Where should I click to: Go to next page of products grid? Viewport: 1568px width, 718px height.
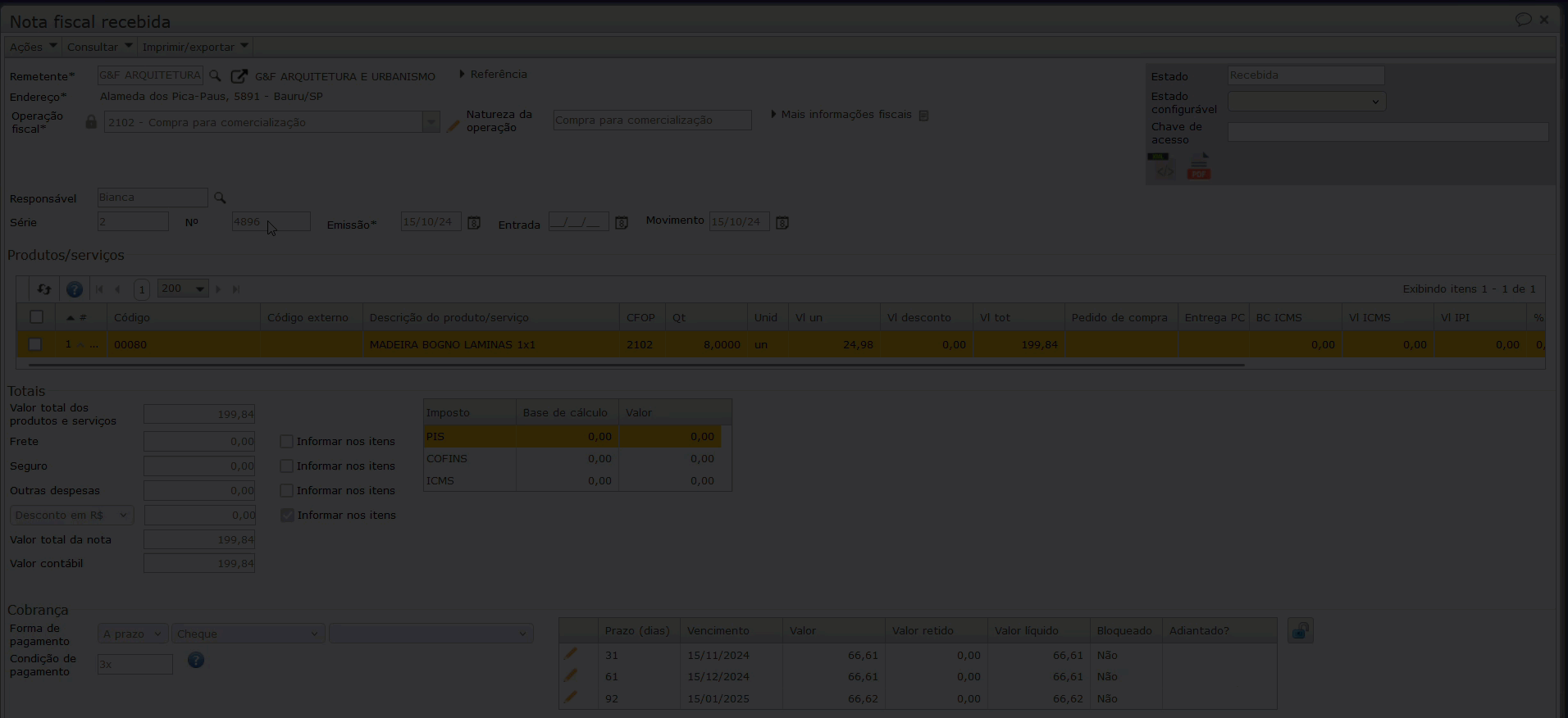(x=218, y=289)
